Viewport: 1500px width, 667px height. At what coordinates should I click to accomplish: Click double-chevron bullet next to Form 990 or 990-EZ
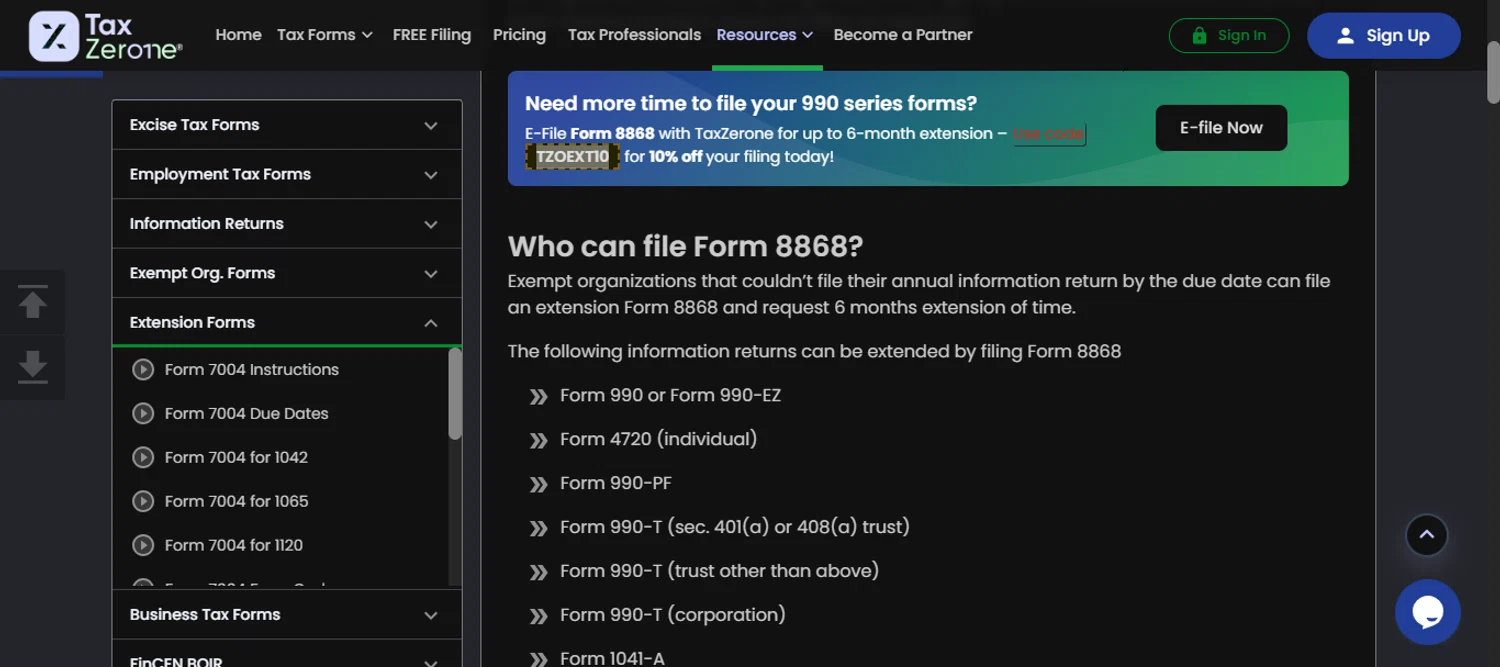point(538,396)
